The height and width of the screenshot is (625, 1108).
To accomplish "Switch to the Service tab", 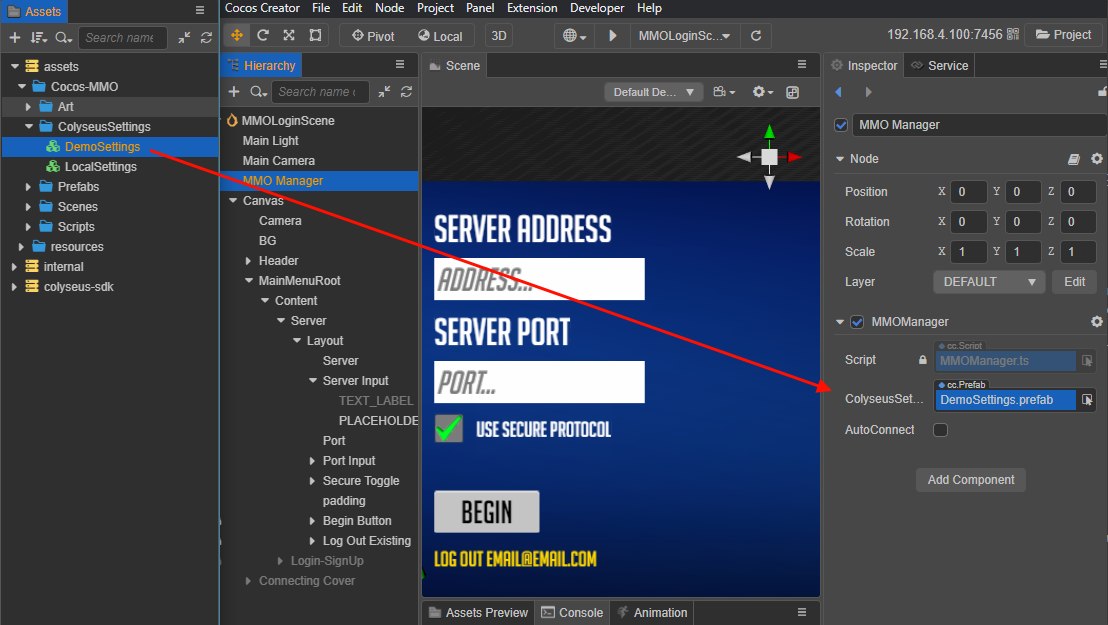I will point(947,66).
